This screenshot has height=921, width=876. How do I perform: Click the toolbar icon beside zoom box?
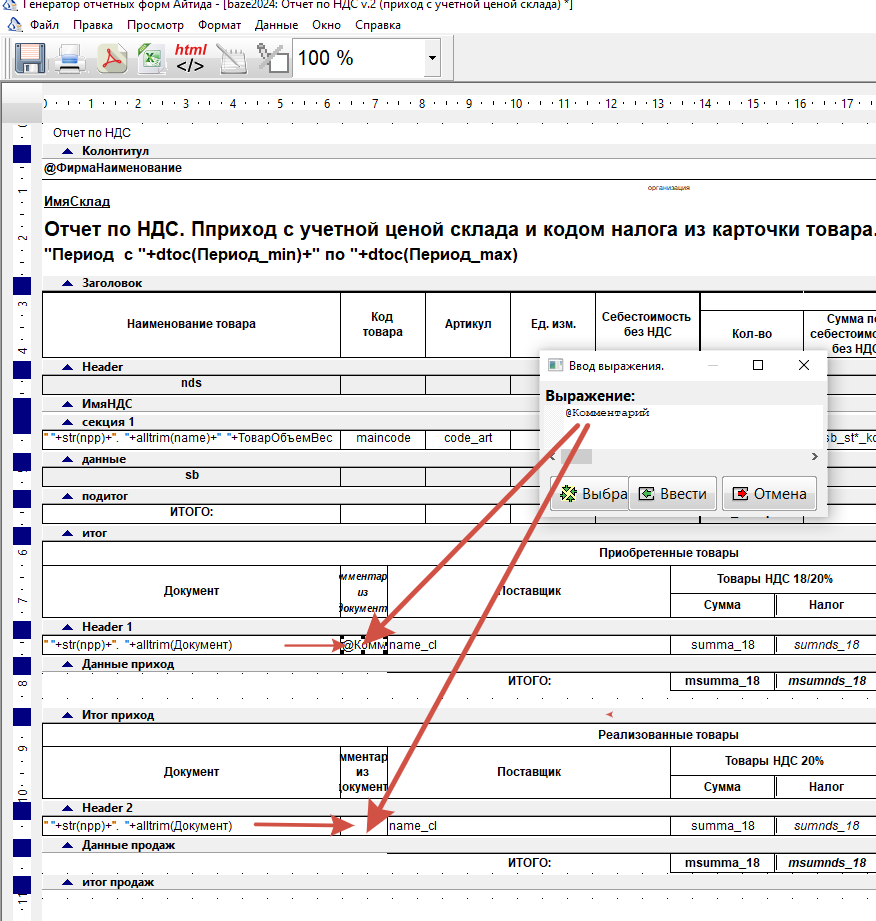tap(273, 58)
